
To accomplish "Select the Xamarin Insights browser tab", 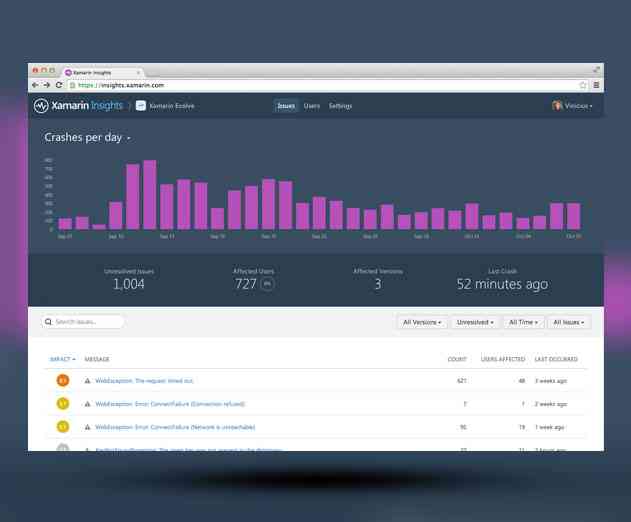I will click(x=101, y=72).
